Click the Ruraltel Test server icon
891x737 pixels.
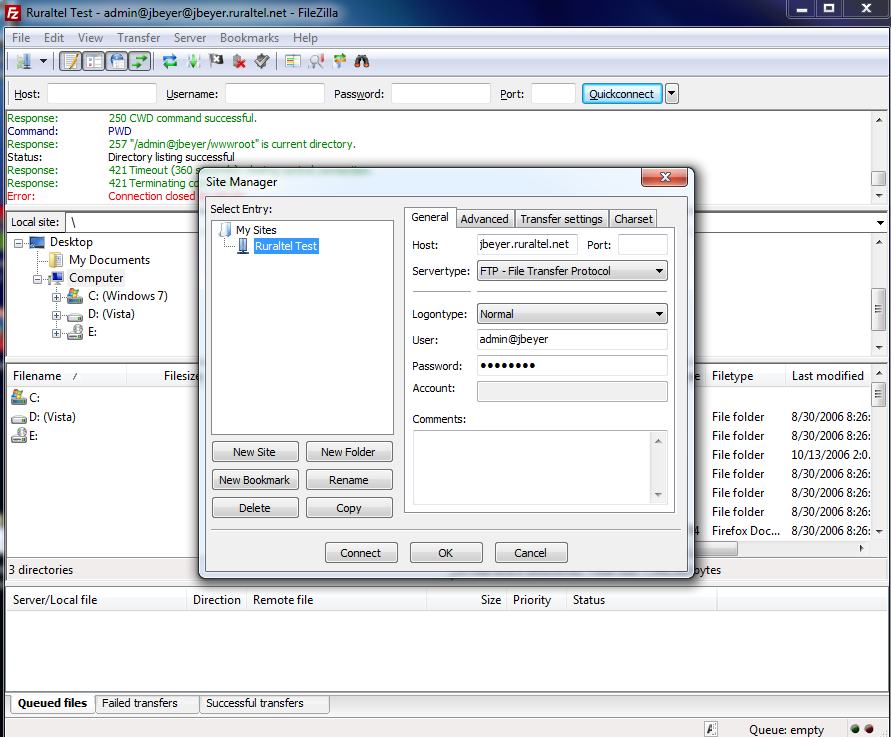click(243, 246)
